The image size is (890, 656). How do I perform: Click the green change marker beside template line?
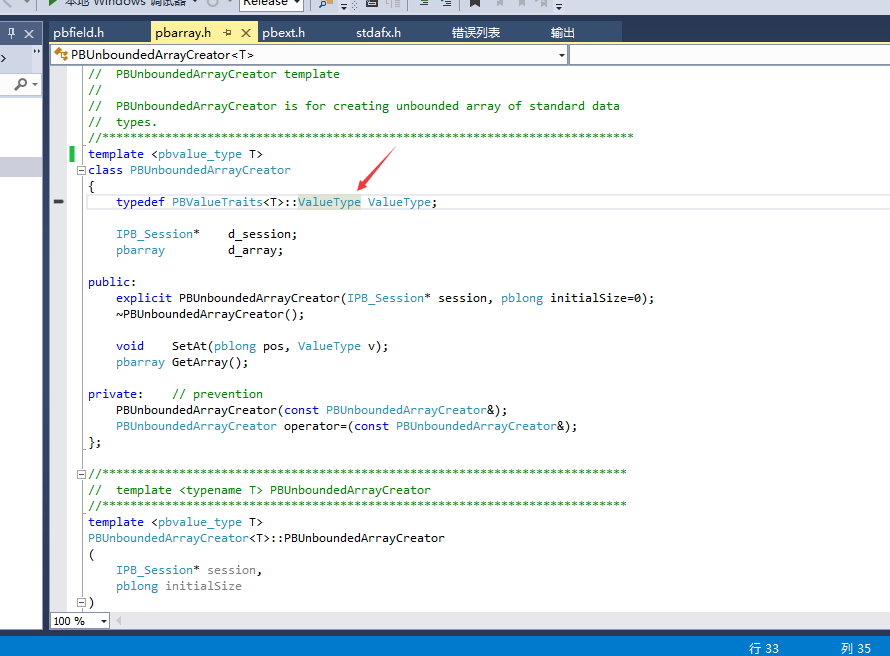click(x=72, y=154)
